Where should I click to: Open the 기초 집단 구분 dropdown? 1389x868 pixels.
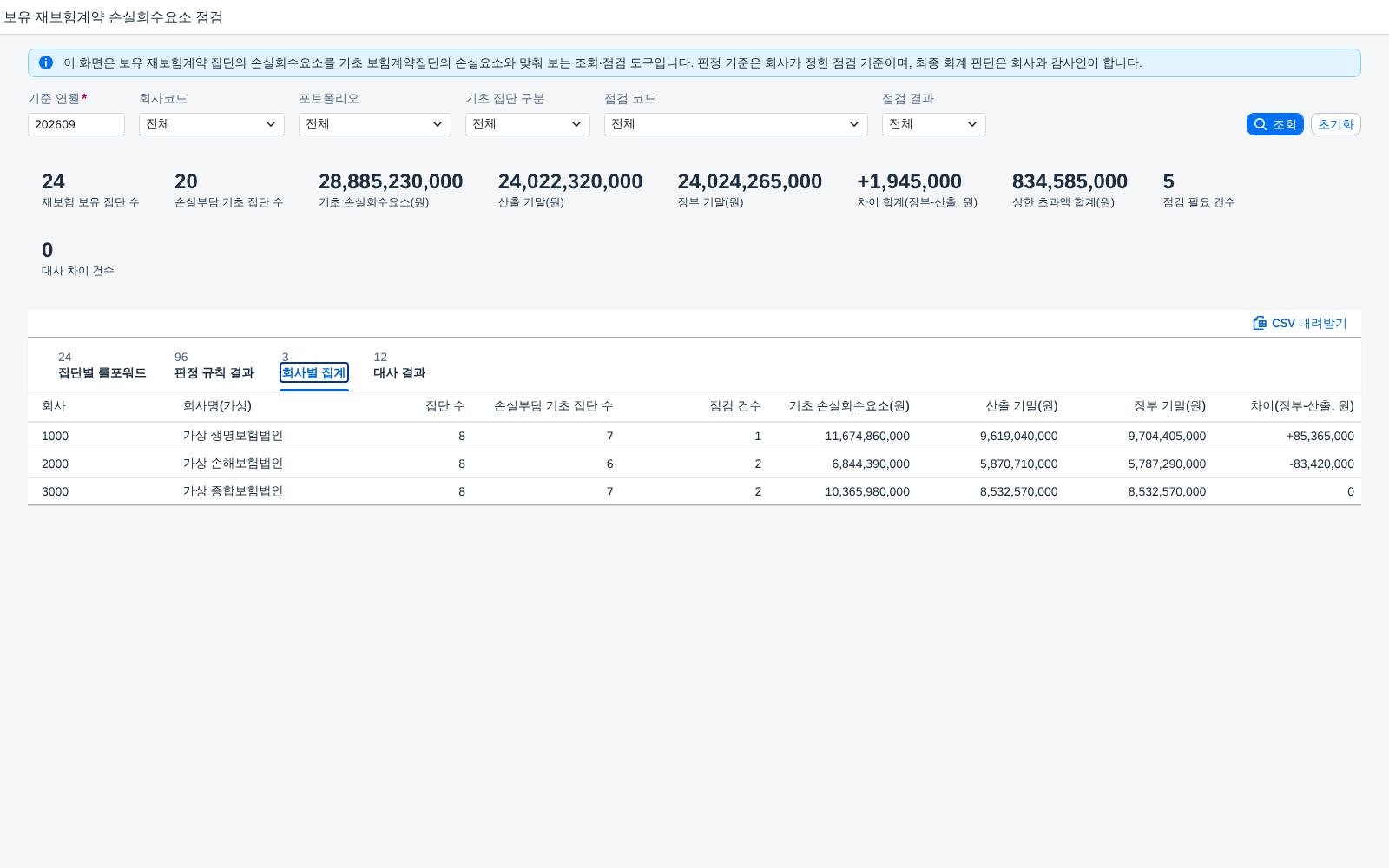coord(528,124)
